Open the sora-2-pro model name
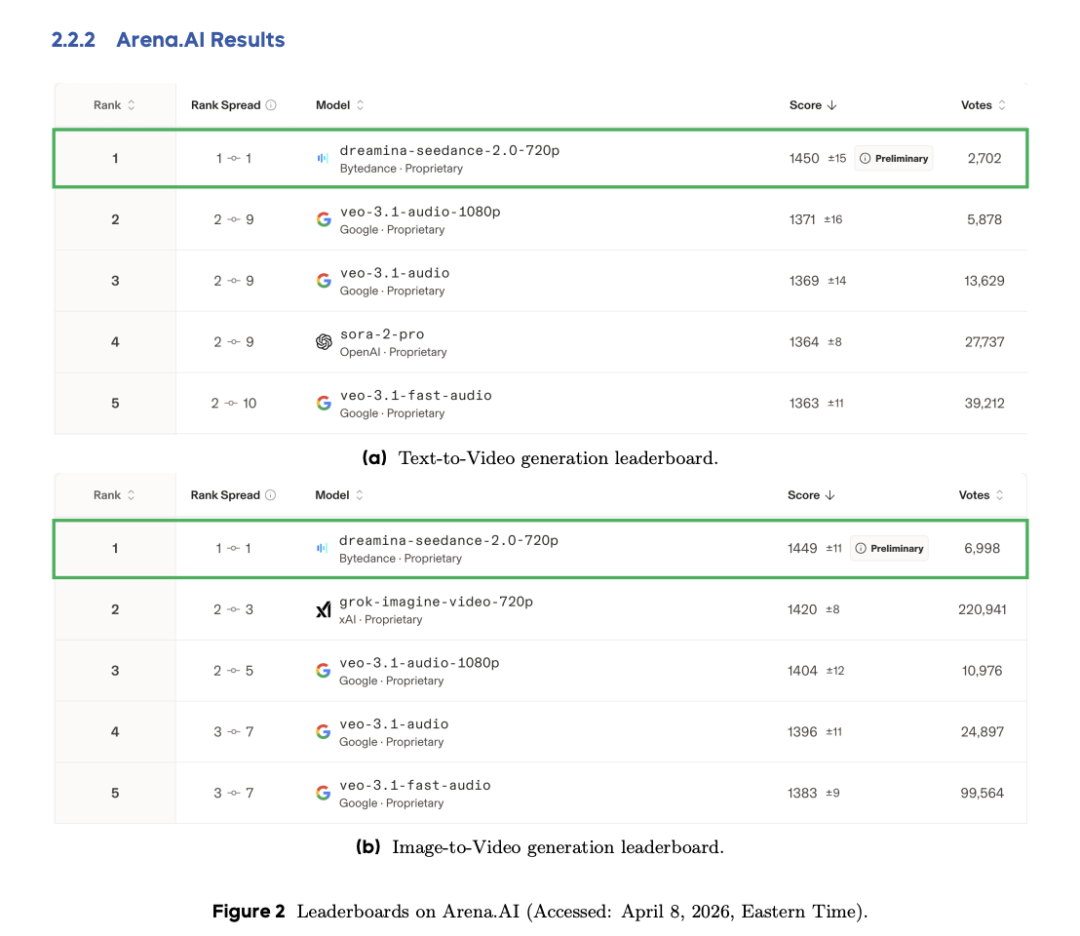 click(x=382, y=334)
